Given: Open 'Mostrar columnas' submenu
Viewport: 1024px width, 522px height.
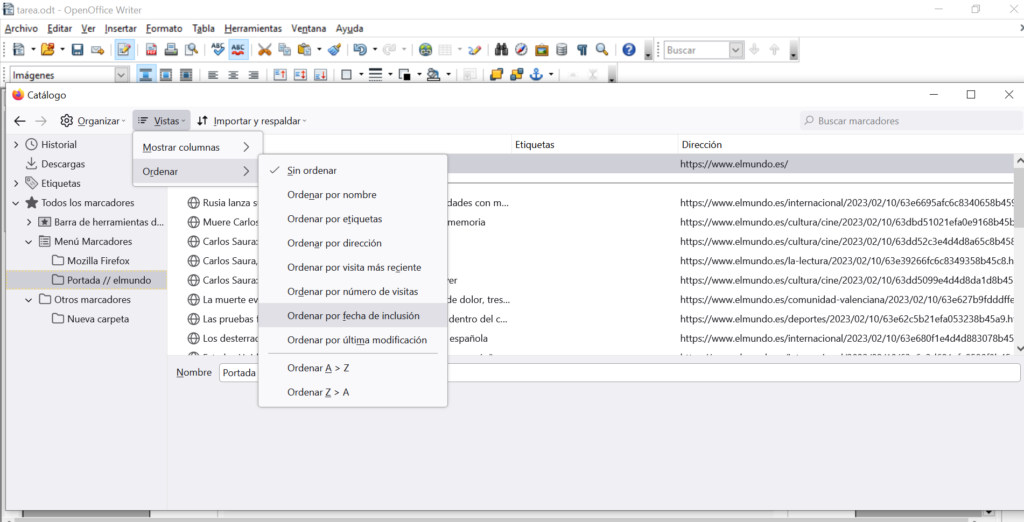Looking at the screenshot, I should click(196, 147).
